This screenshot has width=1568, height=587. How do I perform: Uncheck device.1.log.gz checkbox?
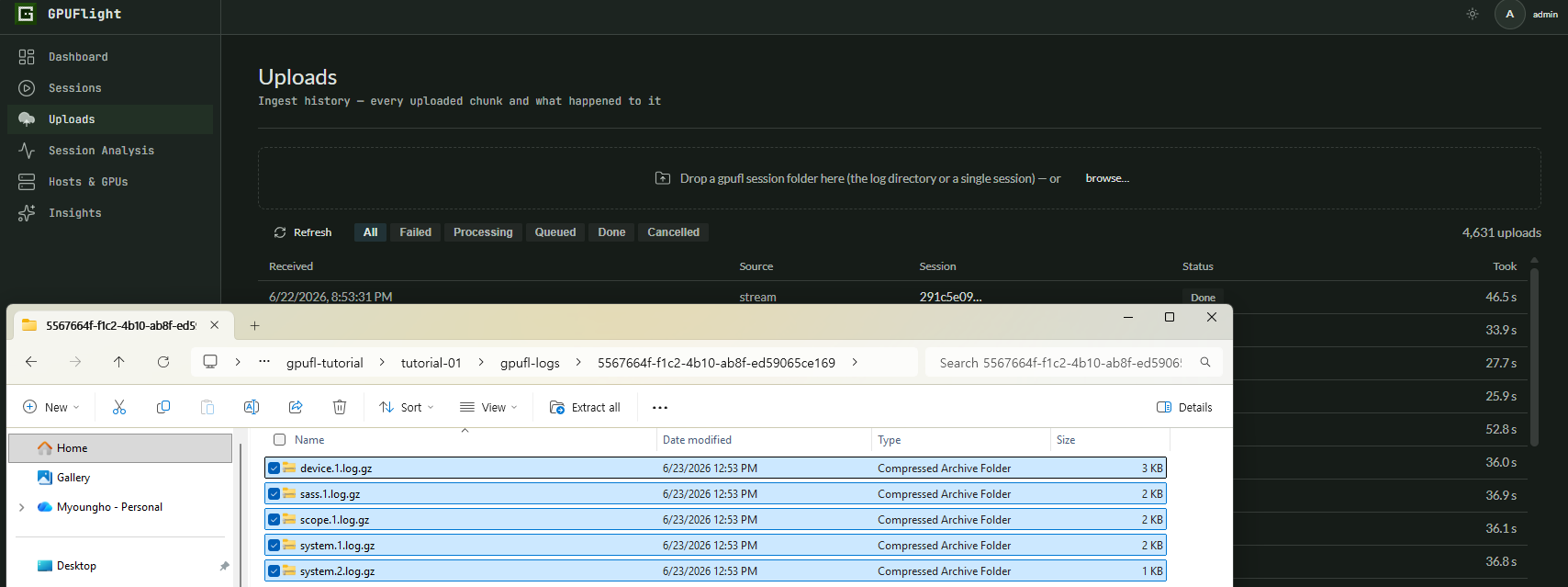coord(274,468)
